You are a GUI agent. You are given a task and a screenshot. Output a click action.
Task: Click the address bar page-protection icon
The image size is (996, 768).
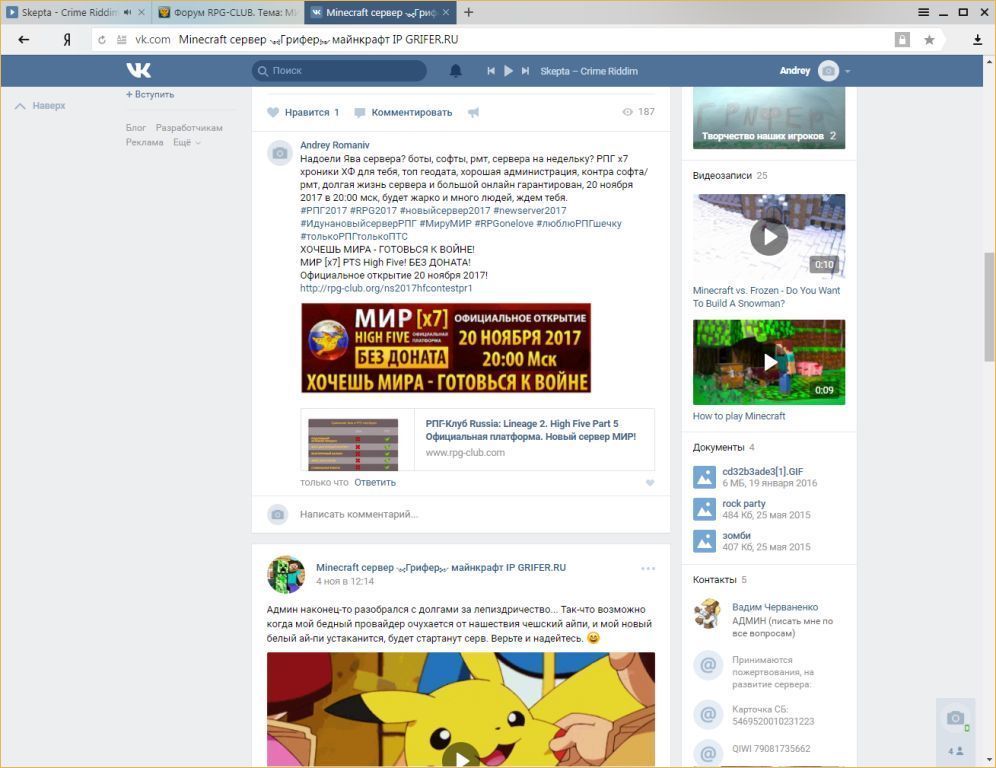[902, 39]
